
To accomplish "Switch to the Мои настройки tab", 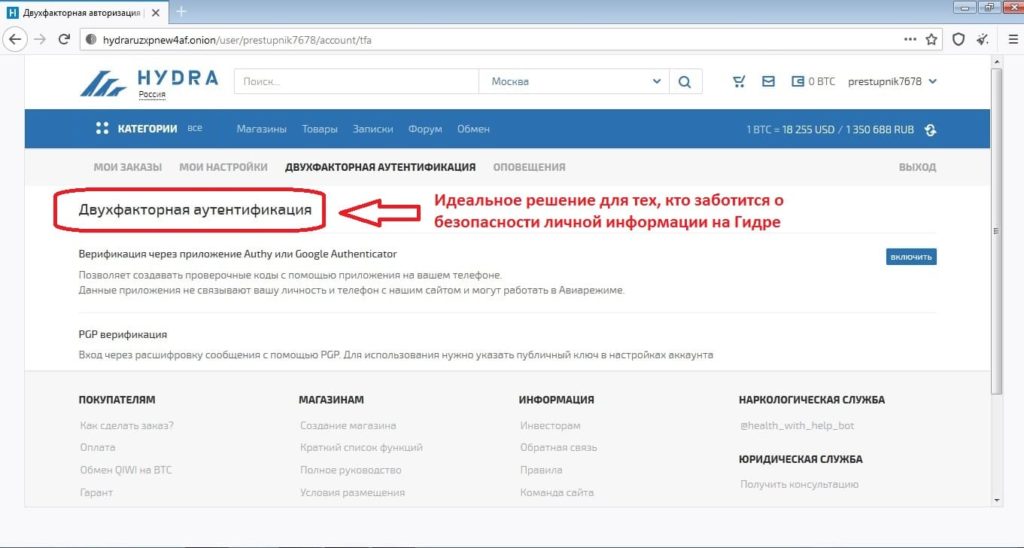I will [x=223, y=167].
